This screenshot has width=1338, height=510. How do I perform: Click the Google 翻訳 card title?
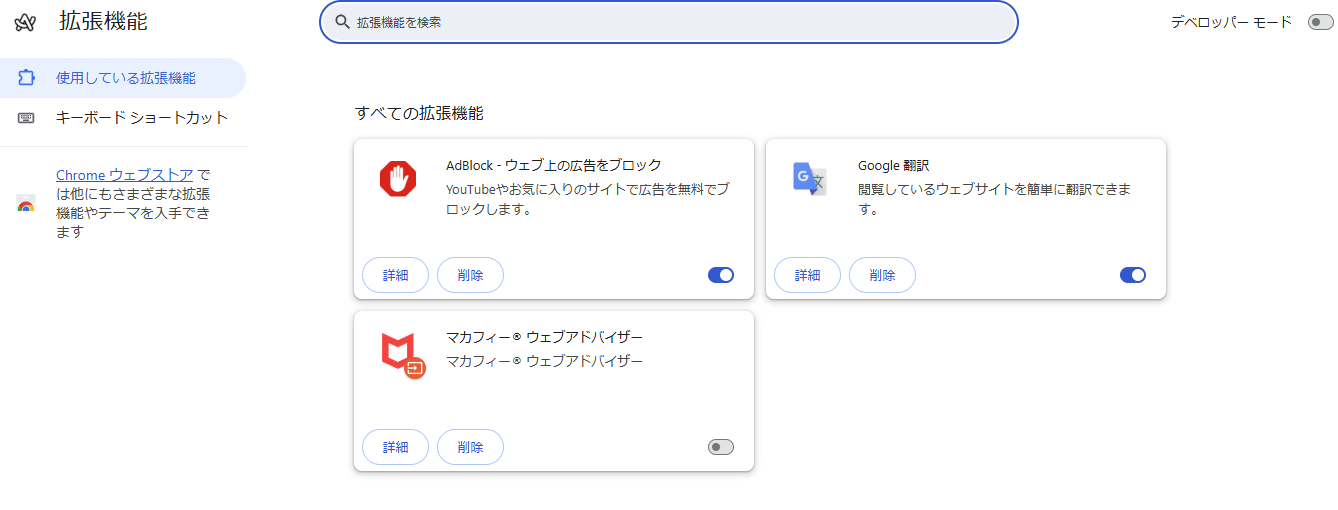click(893, 165)
